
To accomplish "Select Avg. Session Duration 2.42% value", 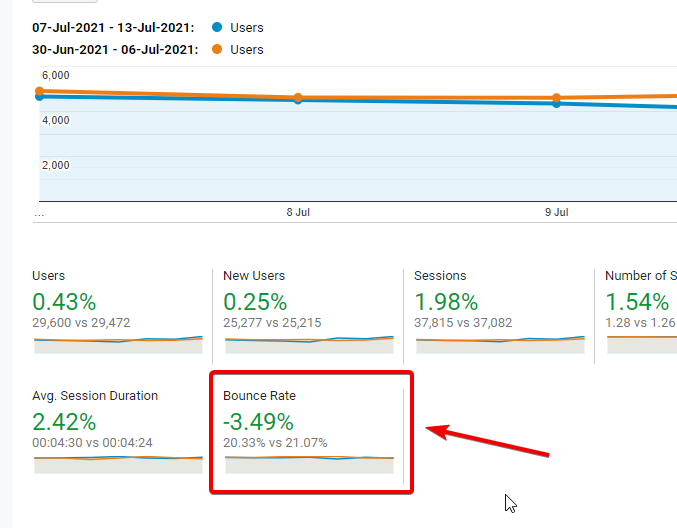I will coord(64,422).
